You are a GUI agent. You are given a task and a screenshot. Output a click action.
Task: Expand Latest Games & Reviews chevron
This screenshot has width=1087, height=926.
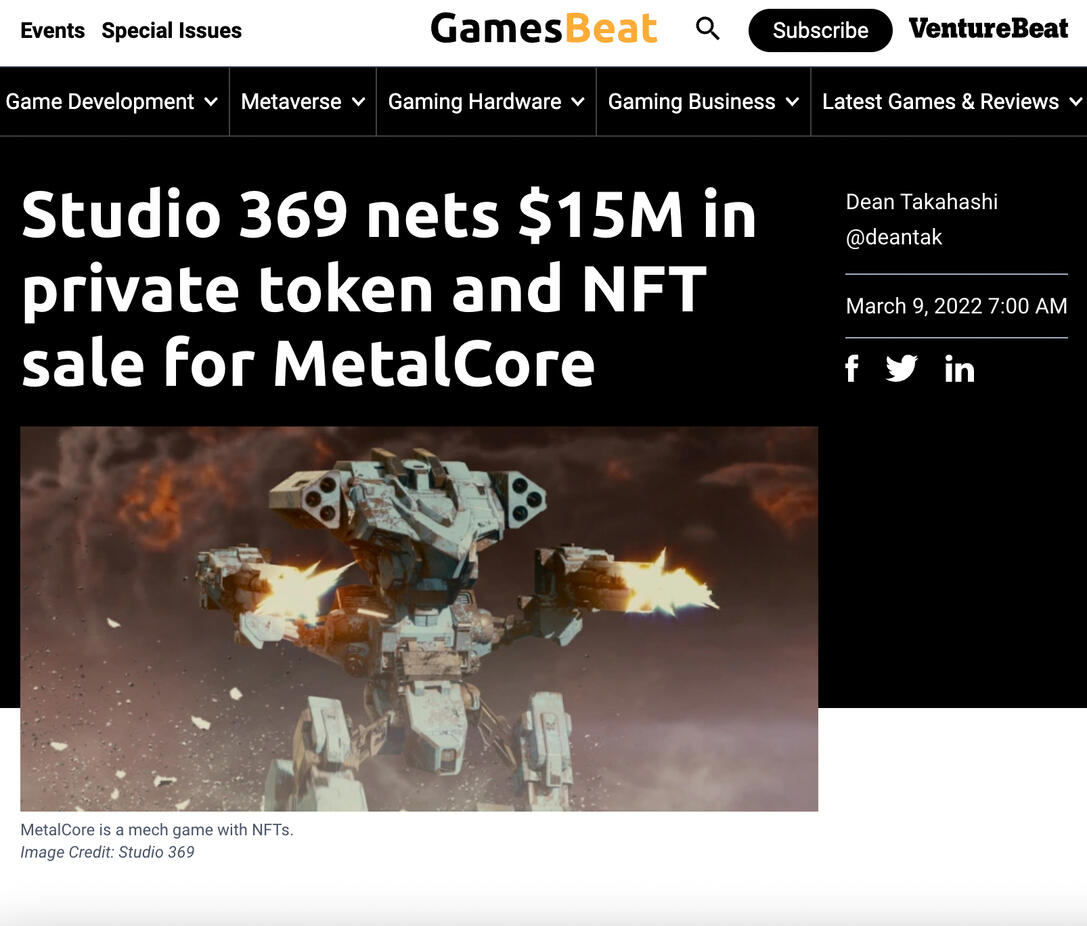point(1075,102)
